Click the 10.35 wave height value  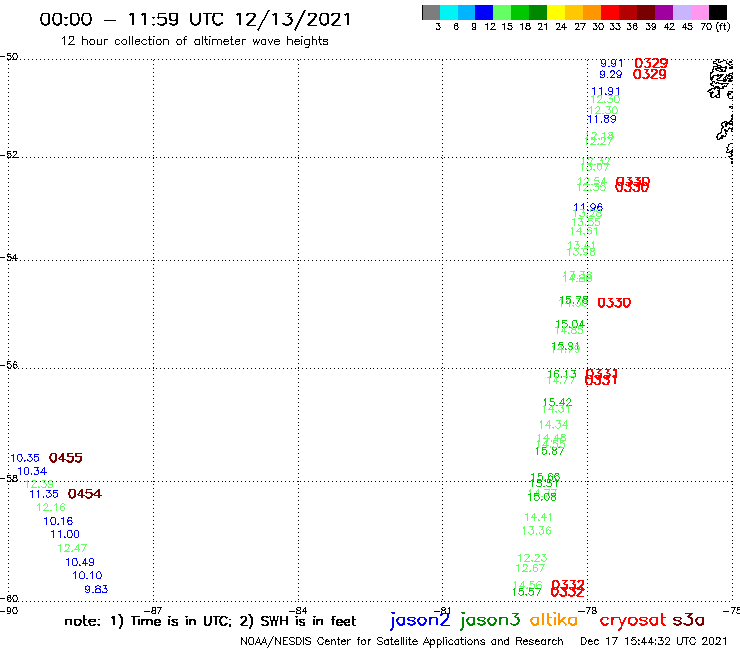[x=25, y=458]
